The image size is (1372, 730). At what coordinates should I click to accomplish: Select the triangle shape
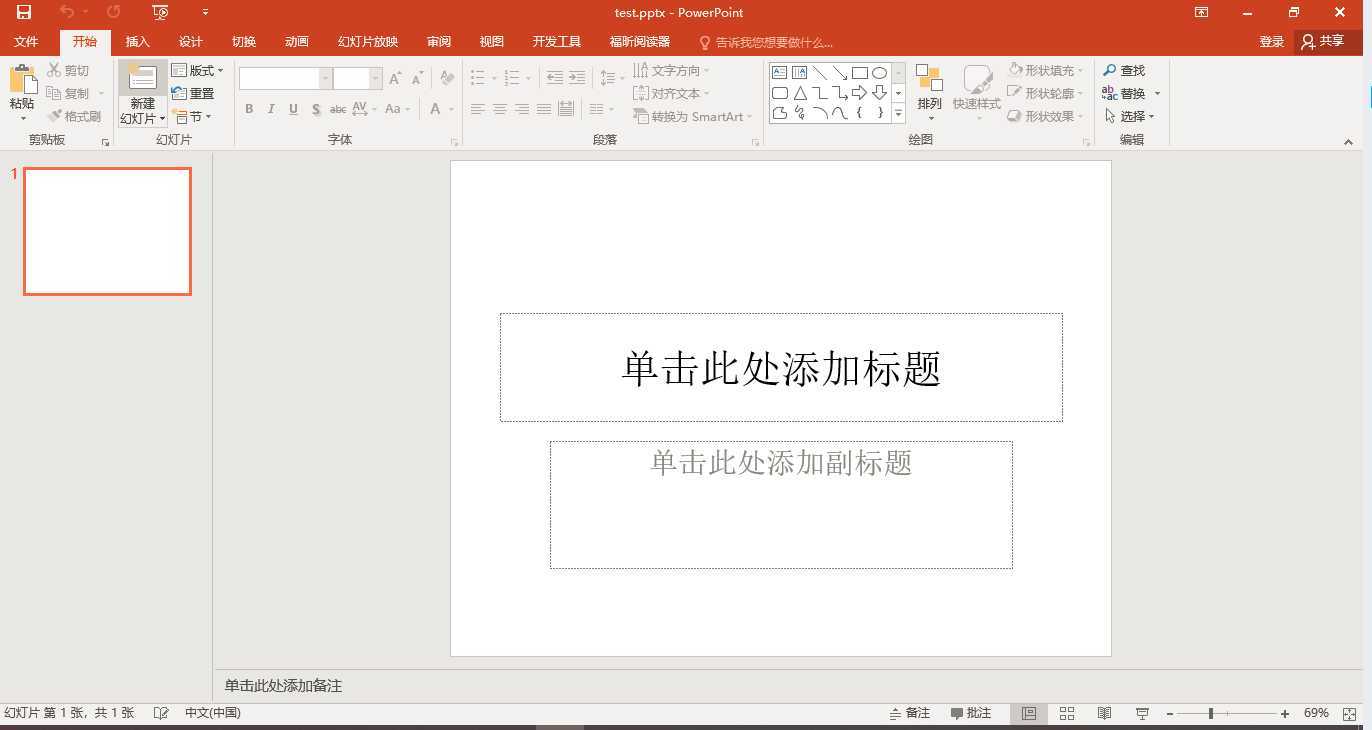799,93
